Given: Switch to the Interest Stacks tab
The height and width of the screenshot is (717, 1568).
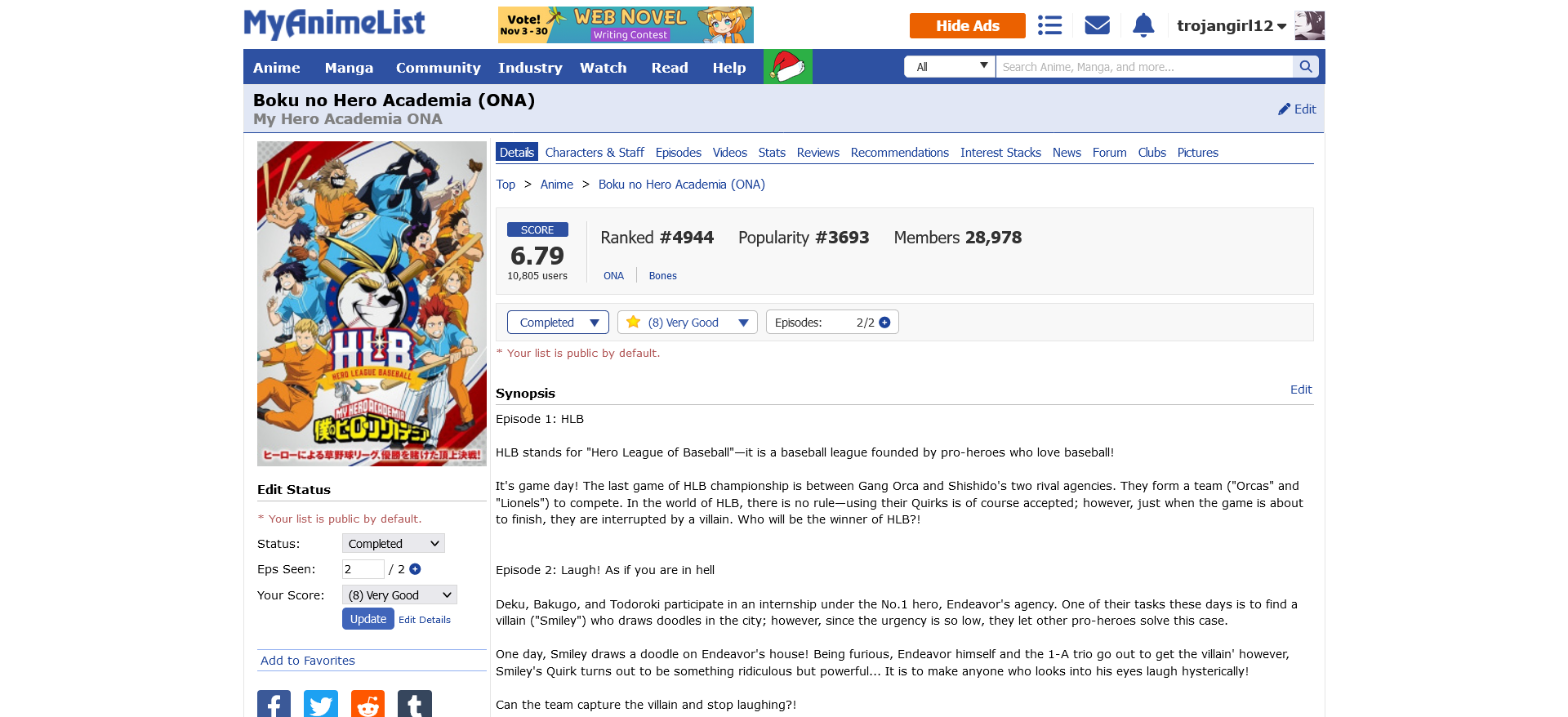Looking at the screenshot, I should pyautogui.click(x=1000, y=153).
